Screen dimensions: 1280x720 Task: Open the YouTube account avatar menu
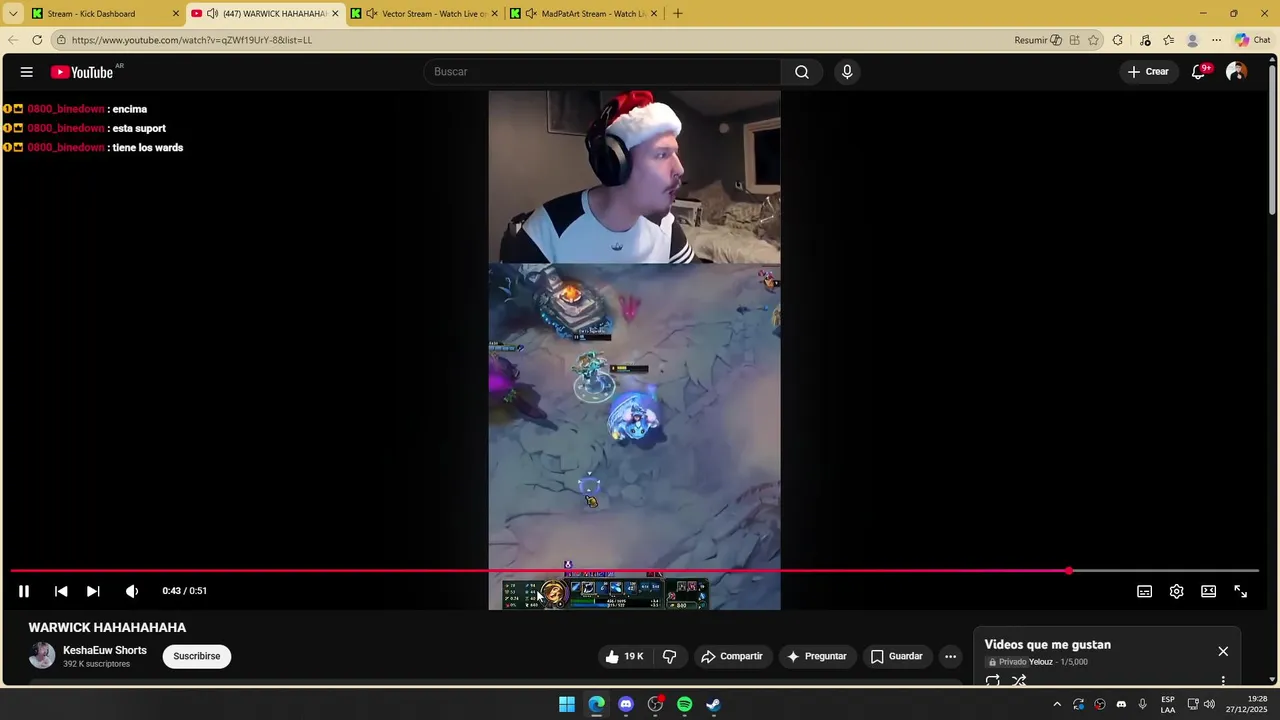coord(1236,72)
